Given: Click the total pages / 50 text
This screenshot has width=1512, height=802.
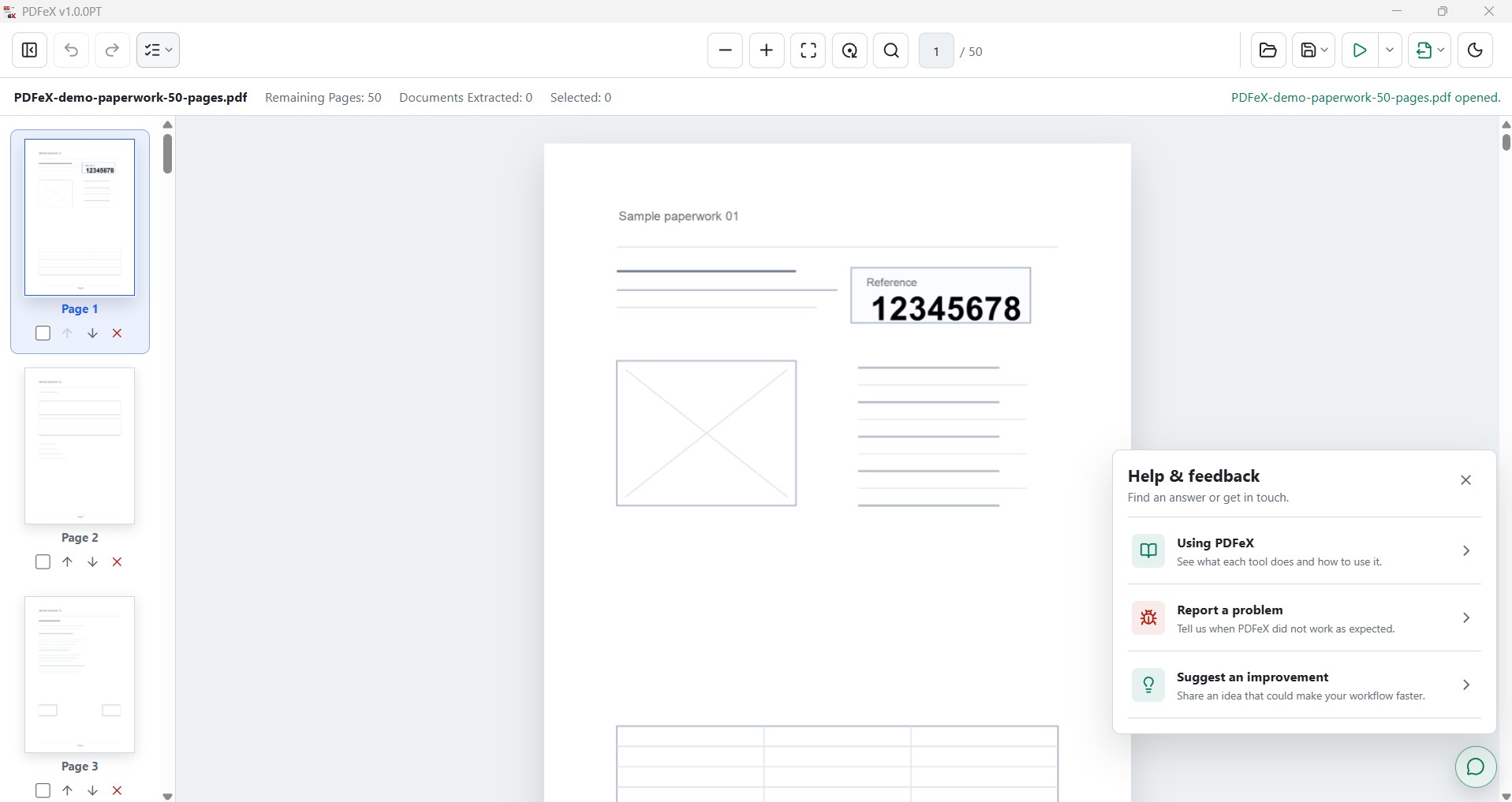Looking at the screenshot, I should point(971,52).
